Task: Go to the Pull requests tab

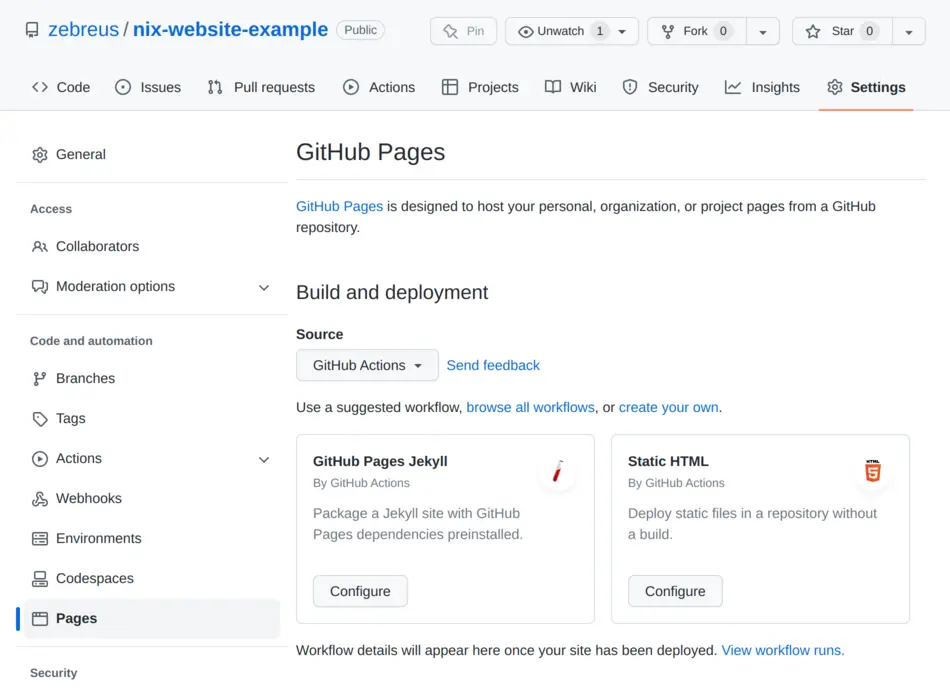Action: coord(262,87)
